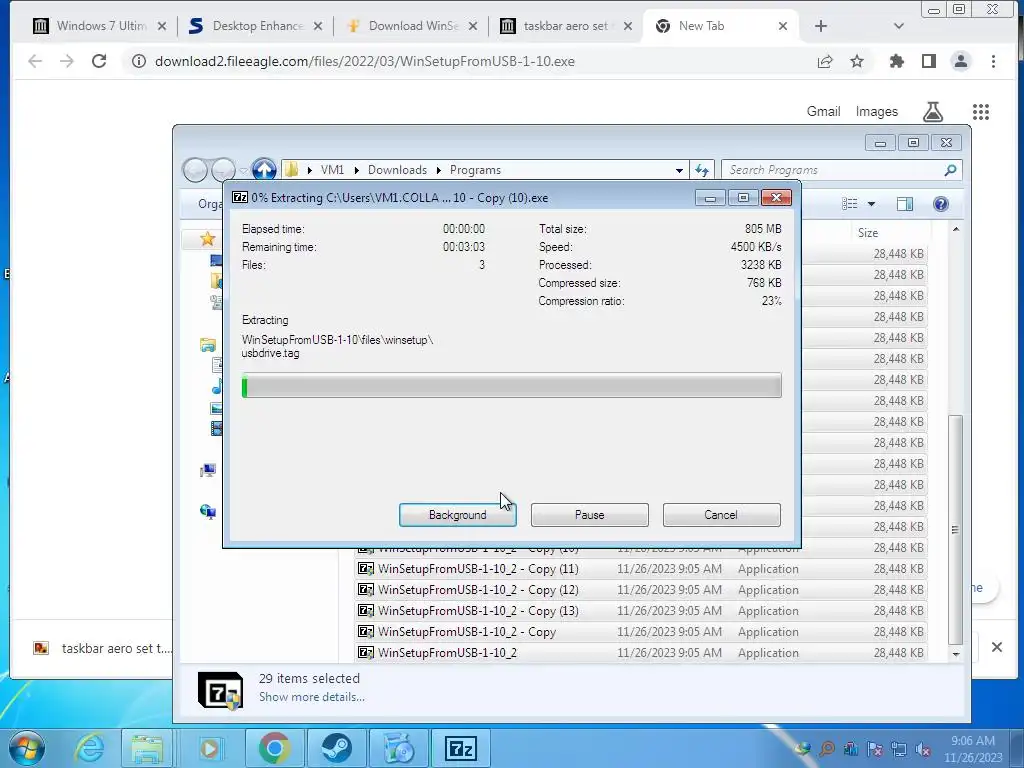Expand Explorer address history dropdown

(679, 170)
